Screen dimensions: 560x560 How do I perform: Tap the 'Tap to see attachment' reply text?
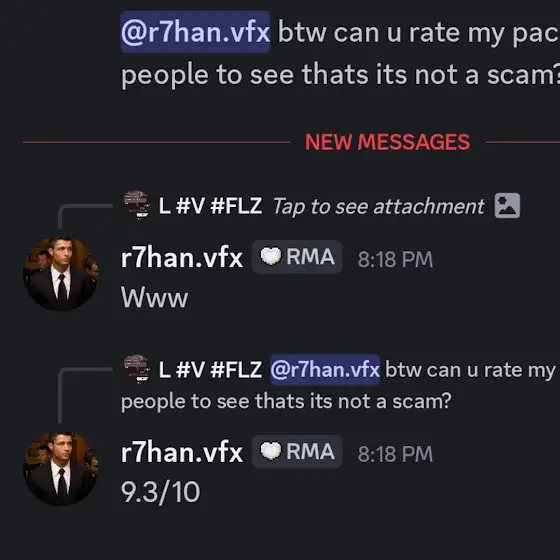(x=378, y=207)
